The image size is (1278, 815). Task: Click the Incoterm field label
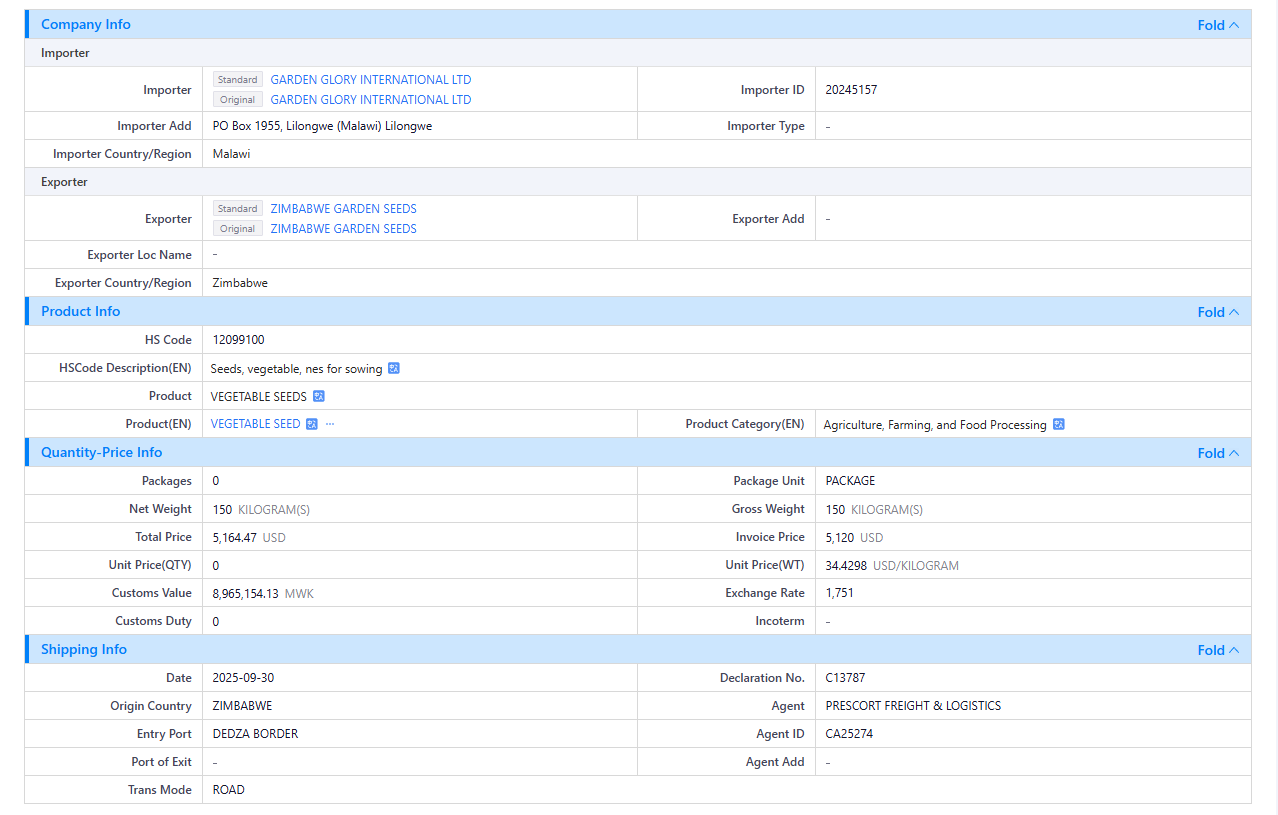(x=780, y=621)
